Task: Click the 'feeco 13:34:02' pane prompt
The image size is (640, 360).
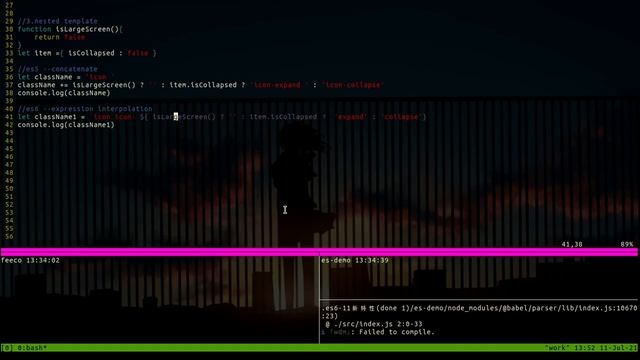Action: coord(30,260)
